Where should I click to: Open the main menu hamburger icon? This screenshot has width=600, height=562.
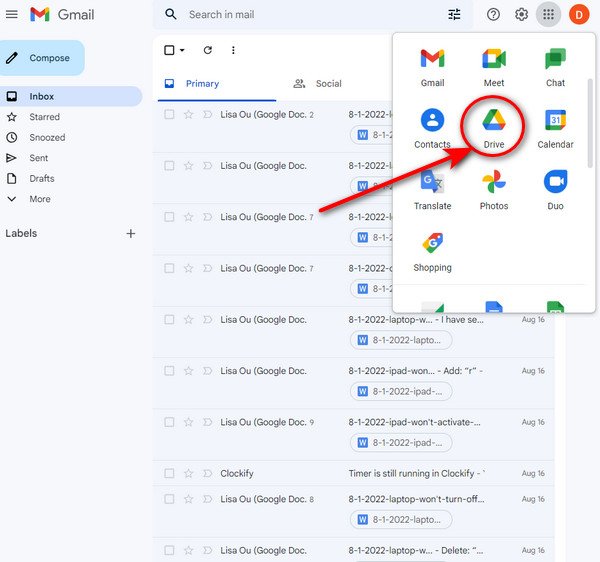point(11,15)
